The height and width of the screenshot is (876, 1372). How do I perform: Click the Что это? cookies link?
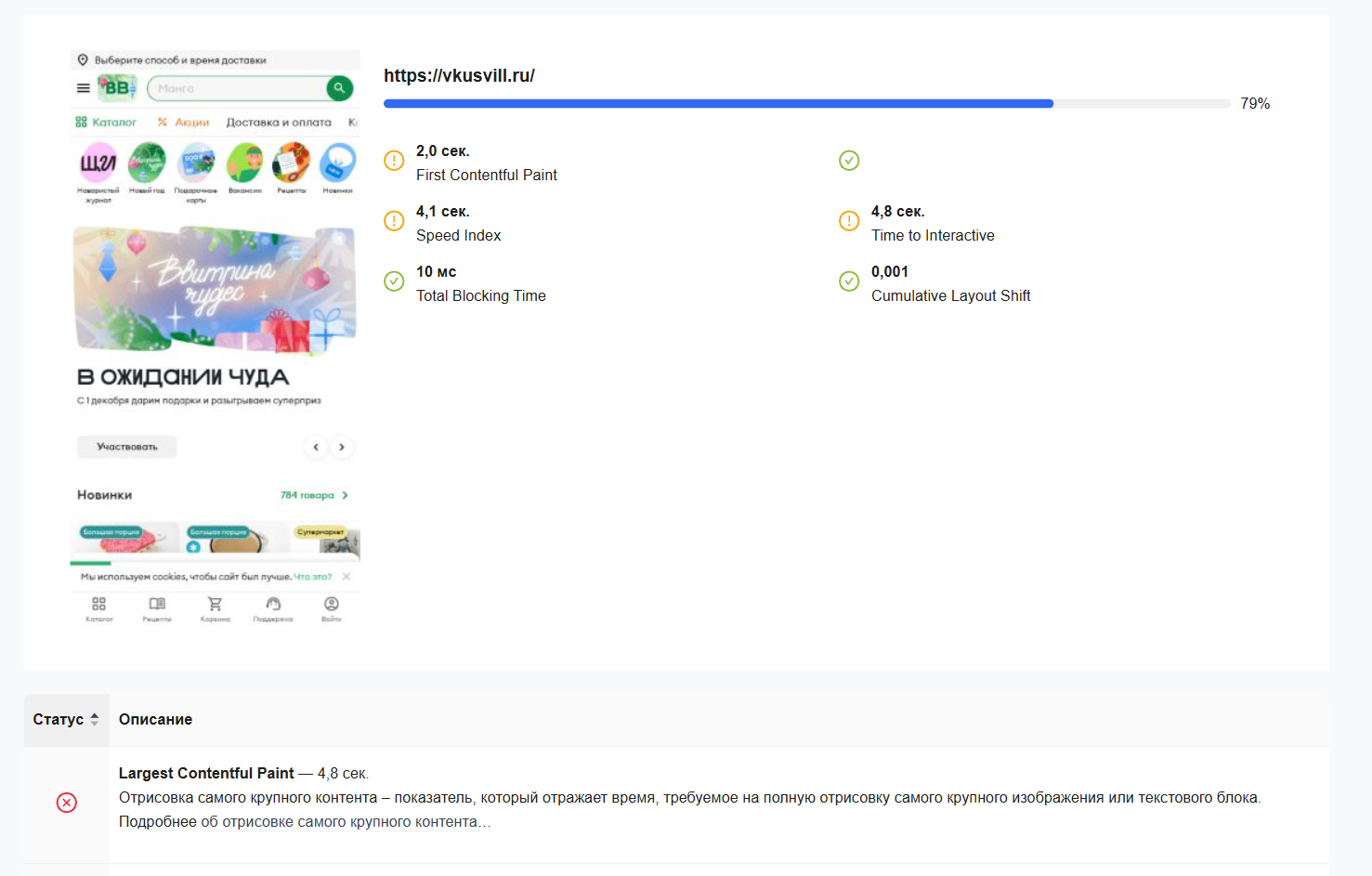pos(313,577)
